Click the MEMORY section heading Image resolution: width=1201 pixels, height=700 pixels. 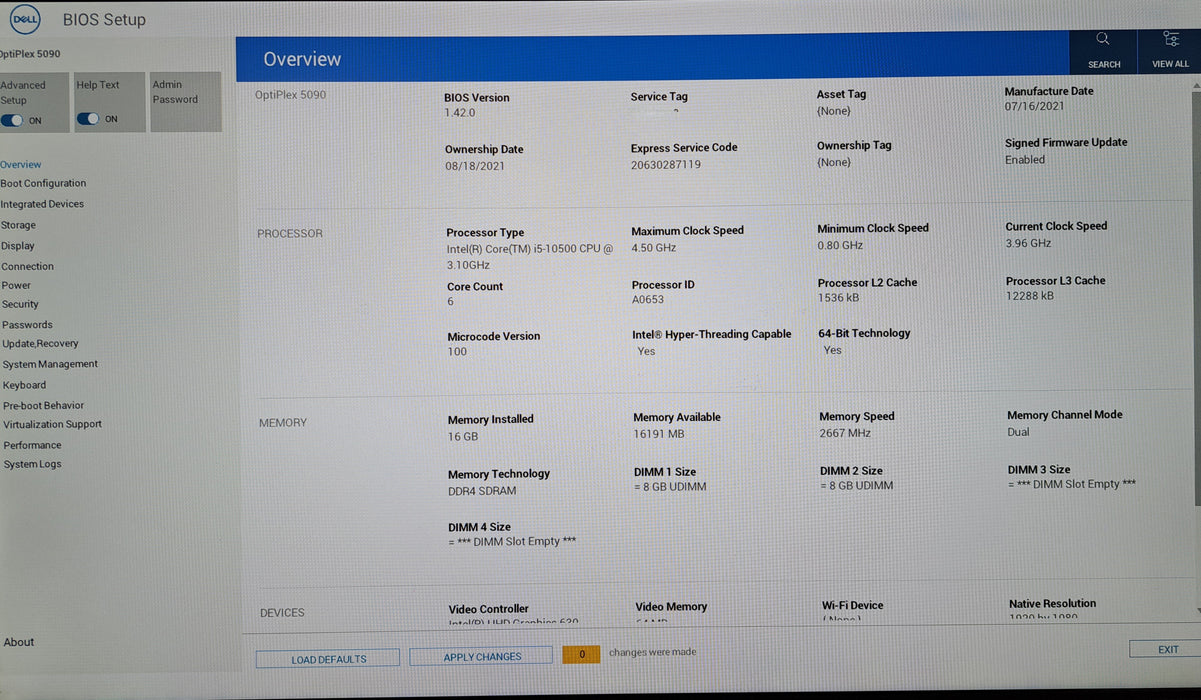pyautogui.click(x=283, y=423)
